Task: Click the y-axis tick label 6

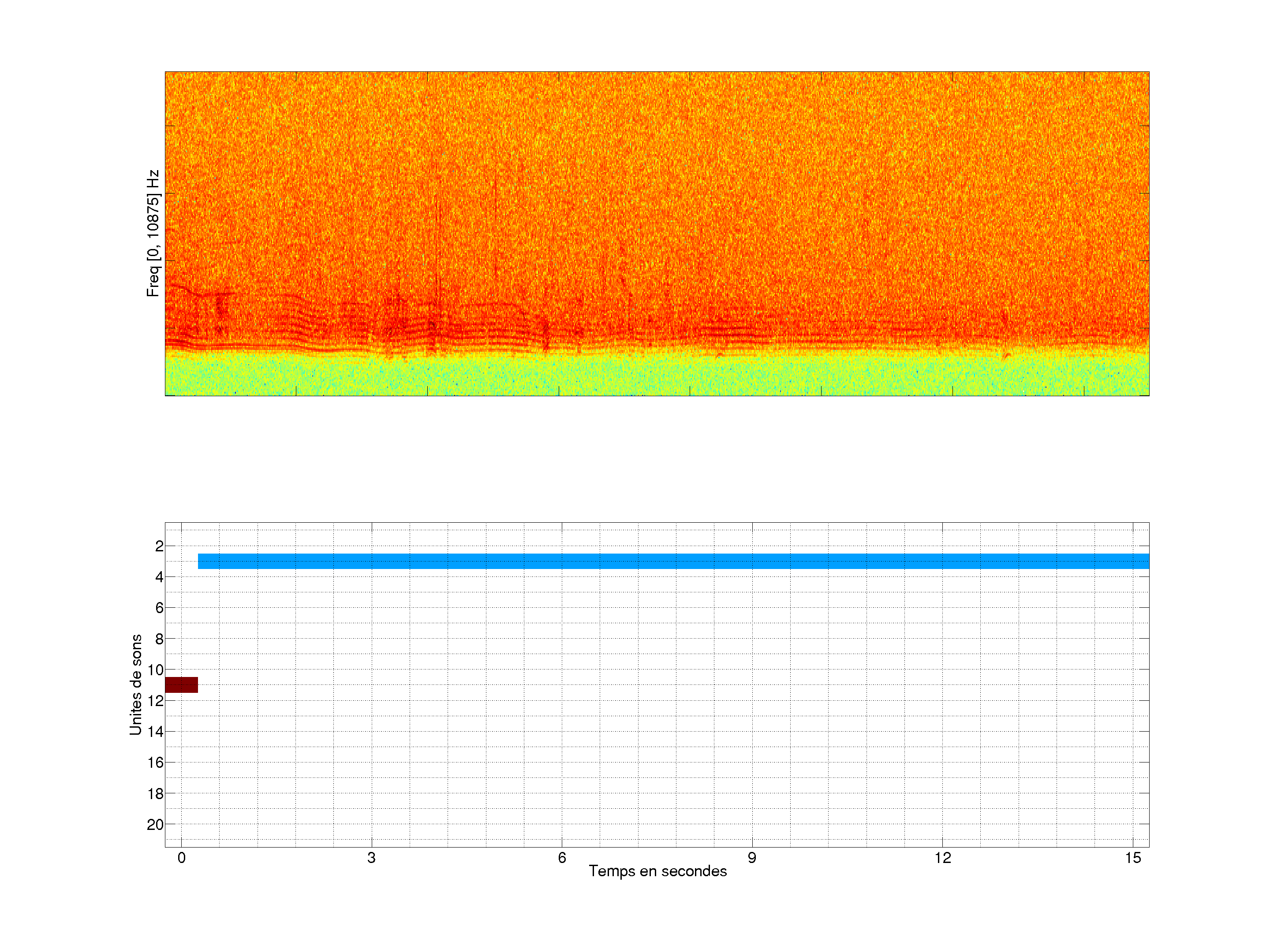Action: (159, 608)
